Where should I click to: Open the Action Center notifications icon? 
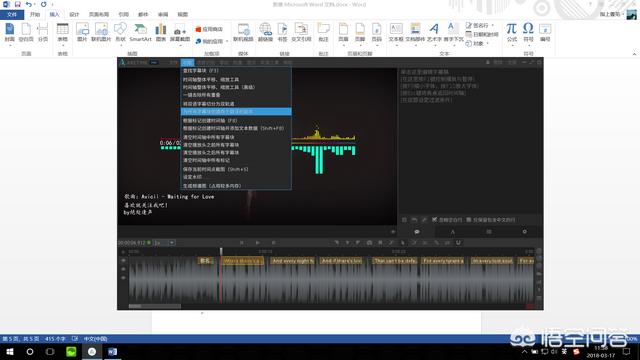point(627,351)
